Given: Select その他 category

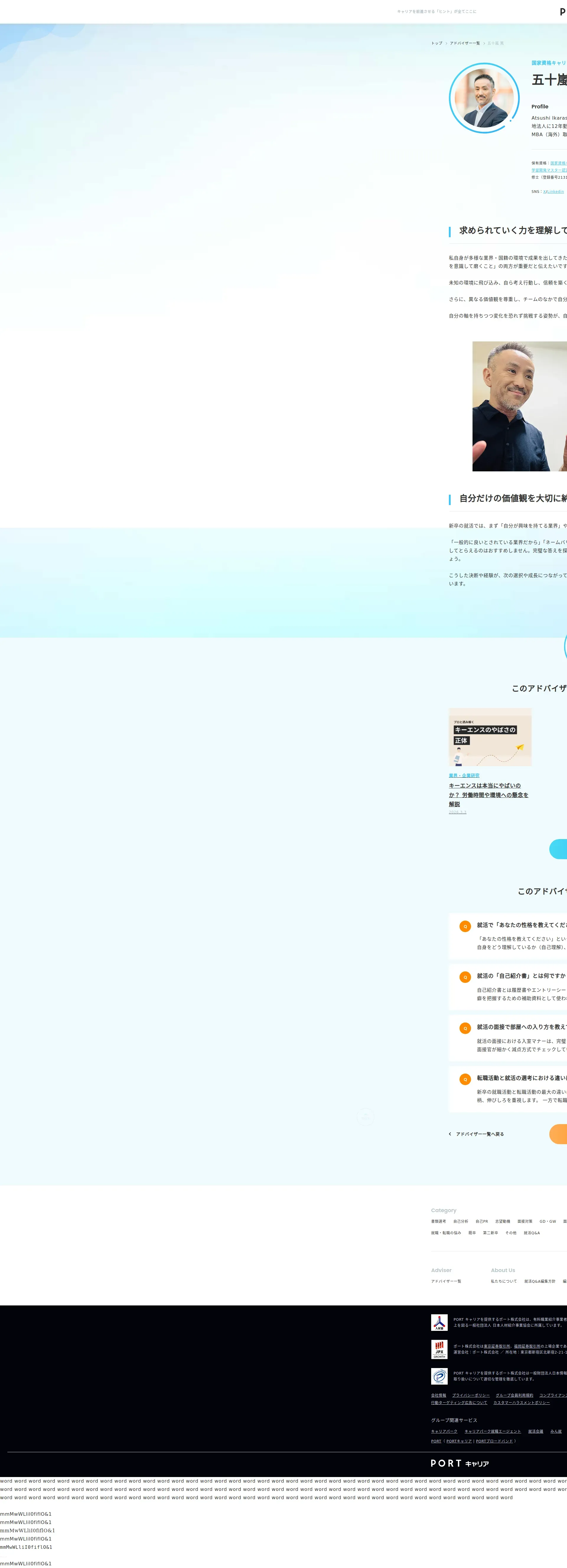Looking at the screenshot, I should [x=511, y=1232].
